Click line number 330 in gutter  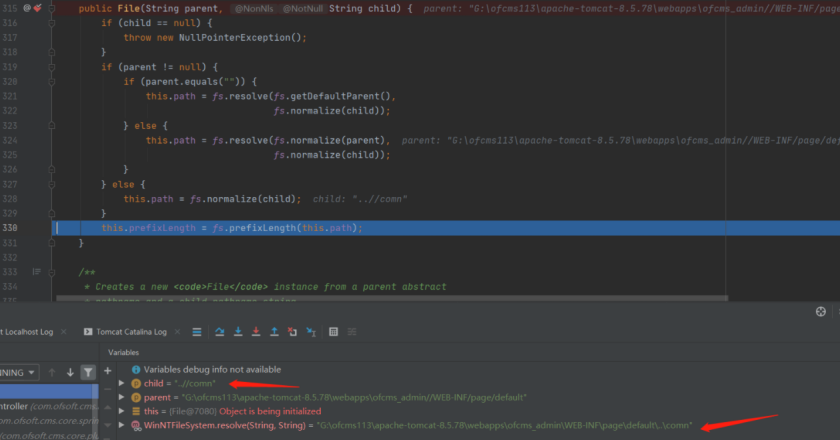tap(10, 228)
